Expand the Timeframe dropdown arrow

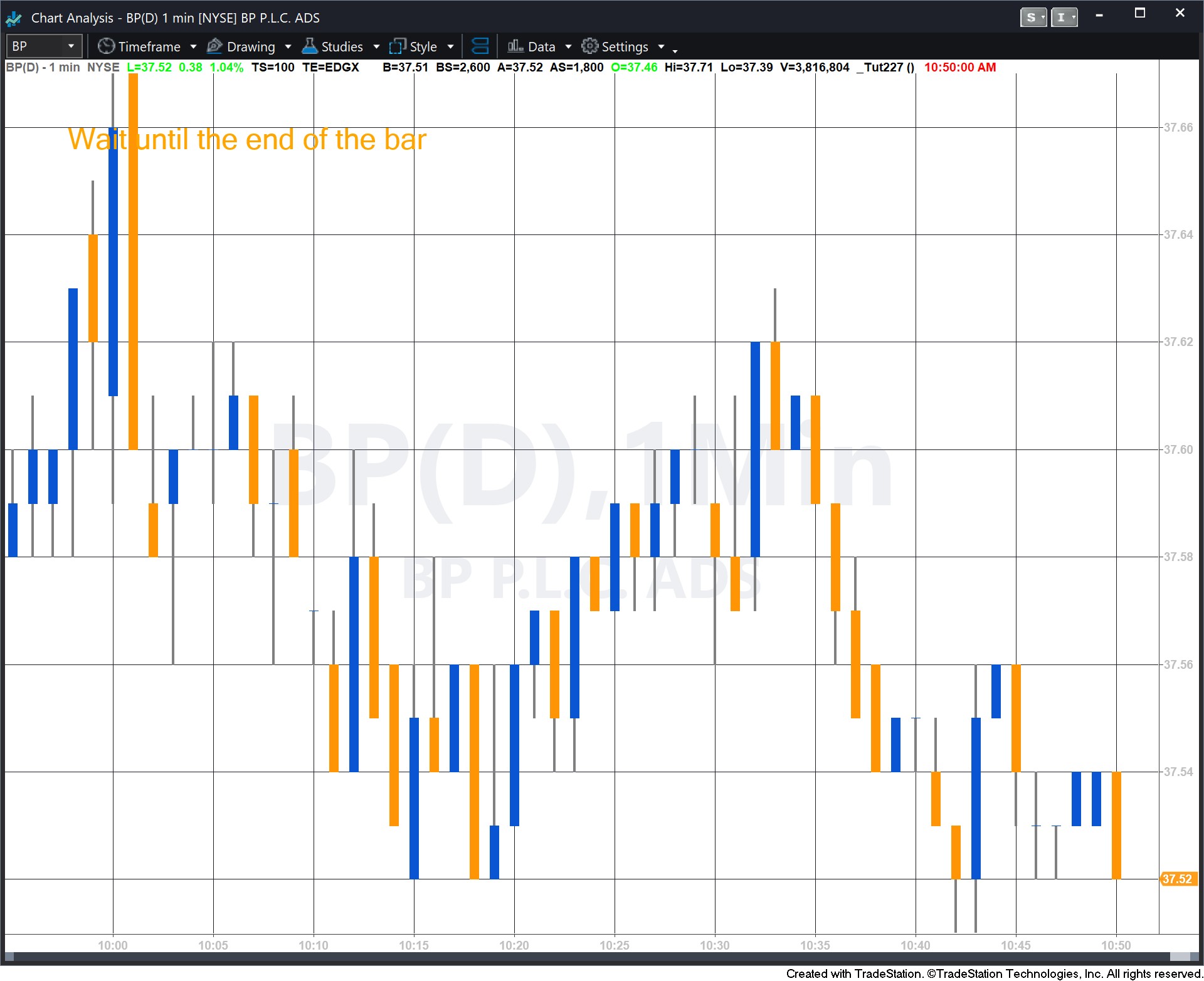click(x=193, y=47)
